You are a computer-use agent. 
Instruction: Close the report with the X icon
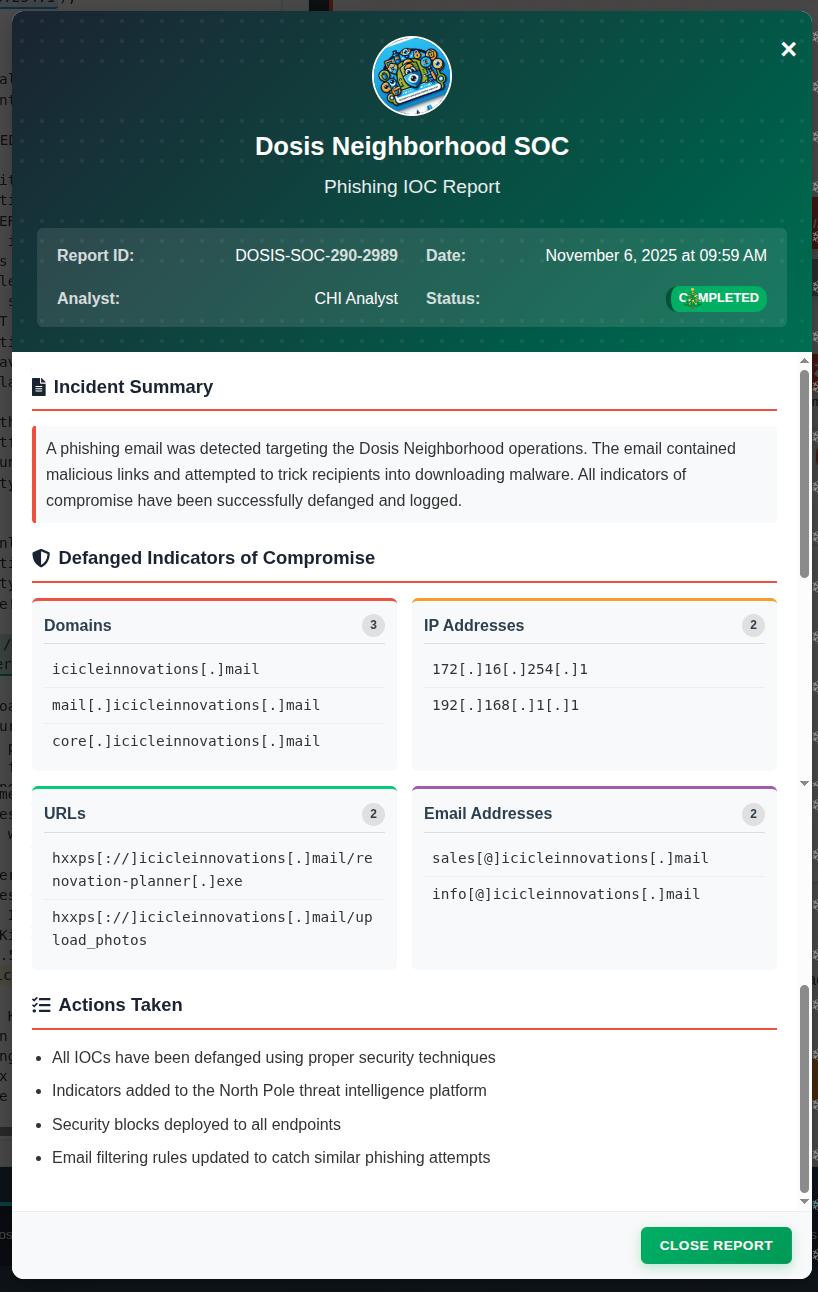tap(788, 50)
